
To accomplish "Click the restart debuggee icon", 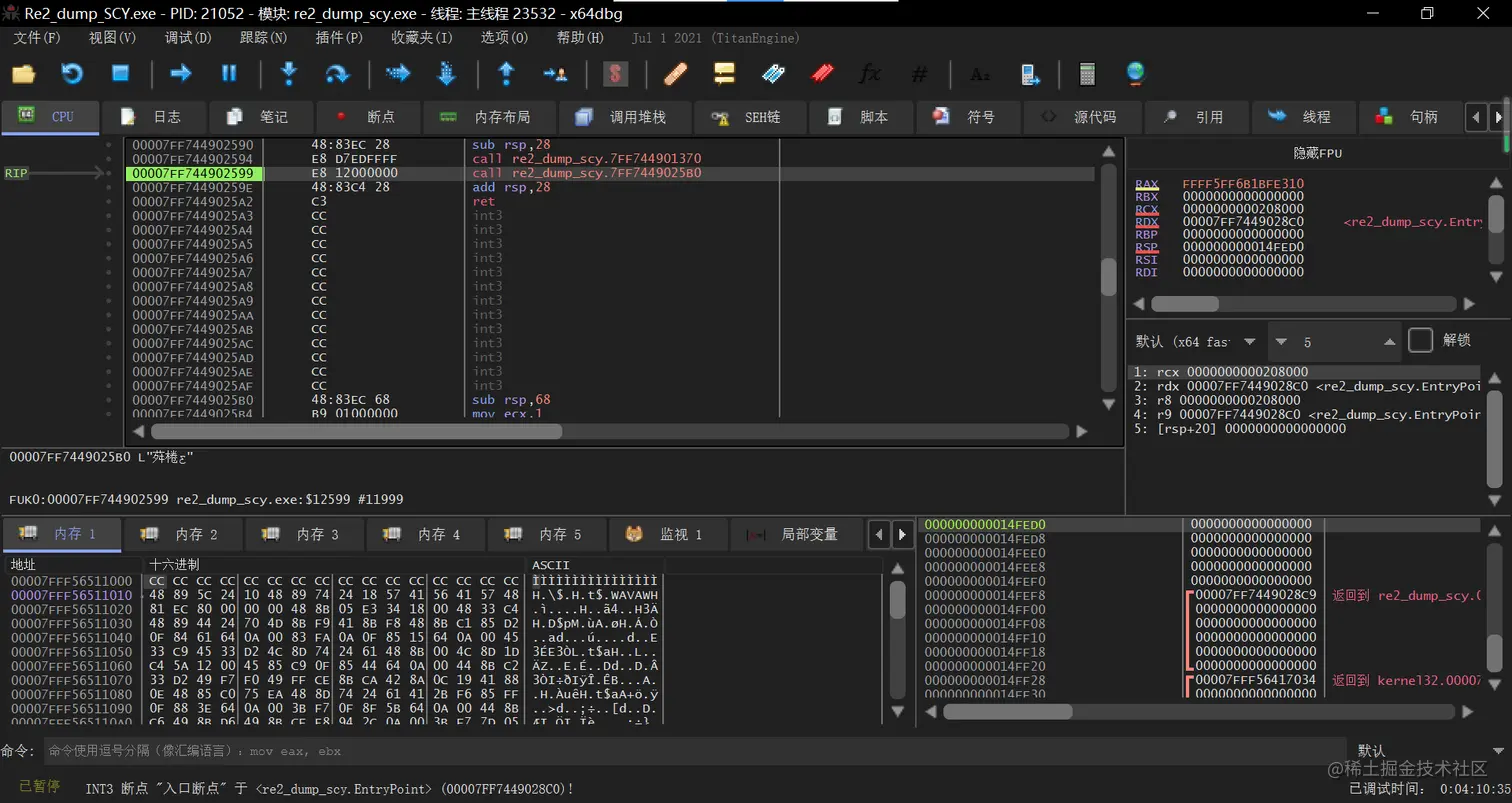I will [72, 73].
